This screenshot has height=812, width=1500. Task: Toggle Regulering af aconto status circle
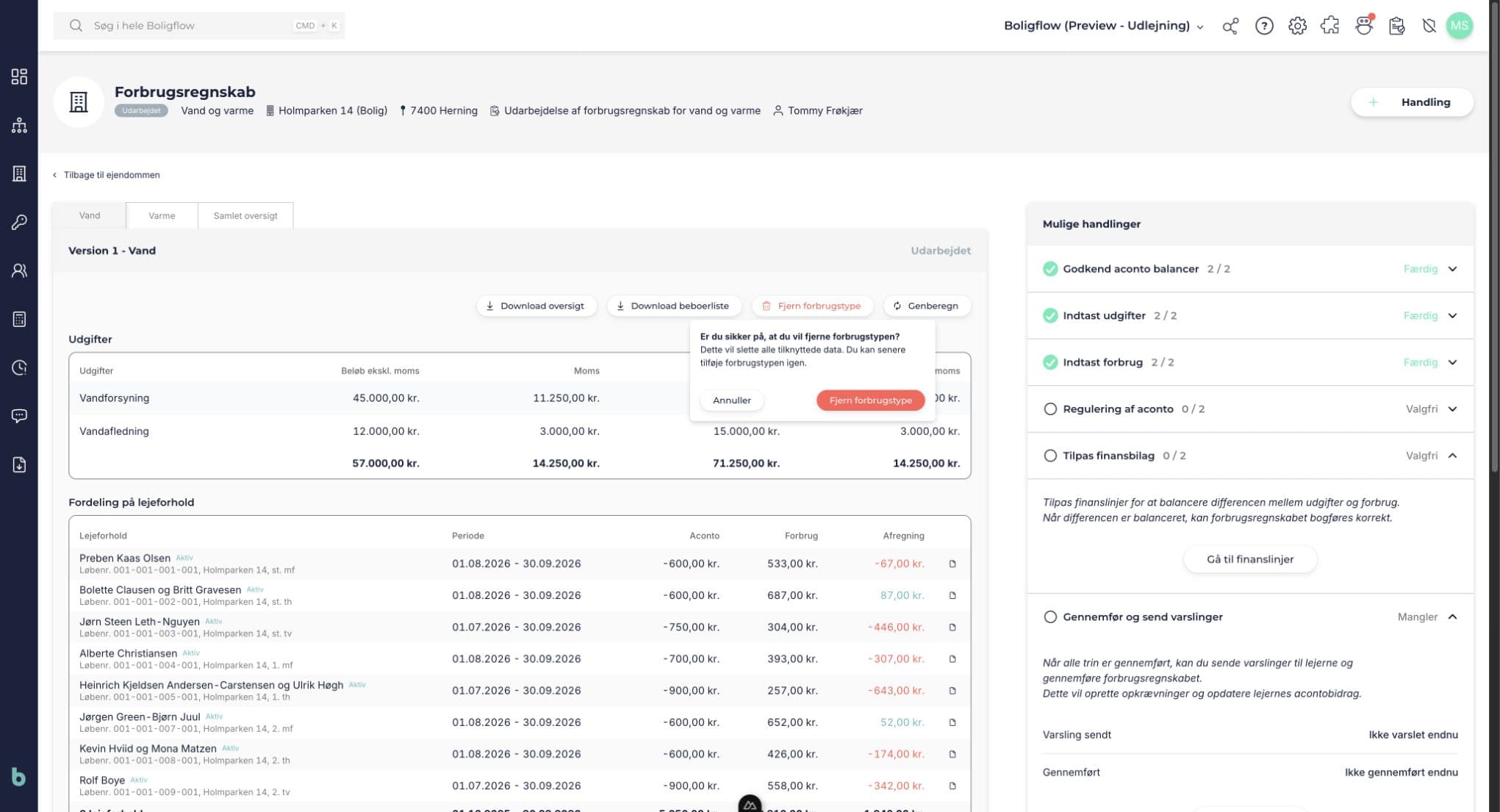click(1050, 409)
